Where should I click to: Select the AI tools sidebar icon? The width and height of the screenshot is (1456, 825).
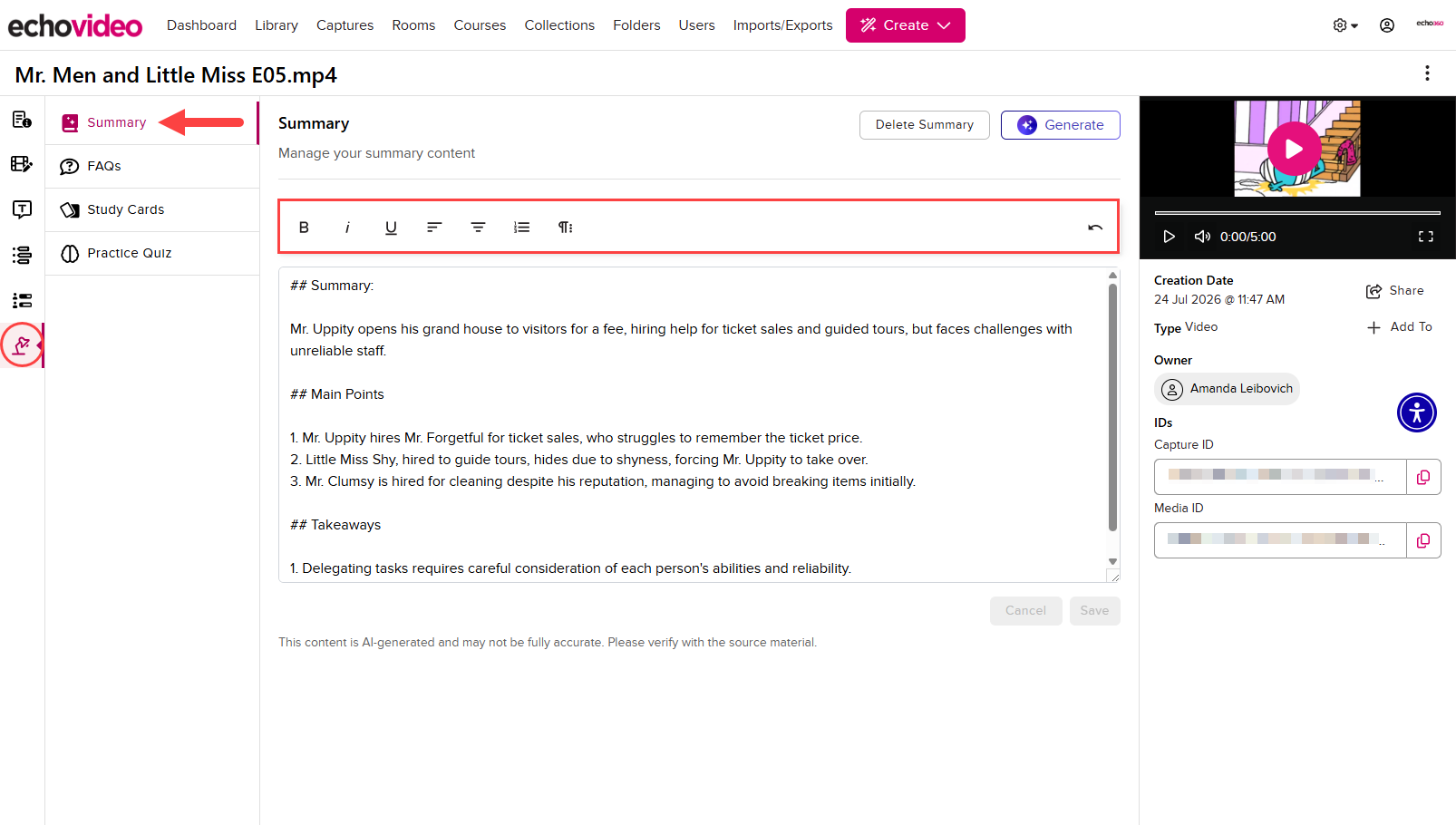[x=22, y=345]
